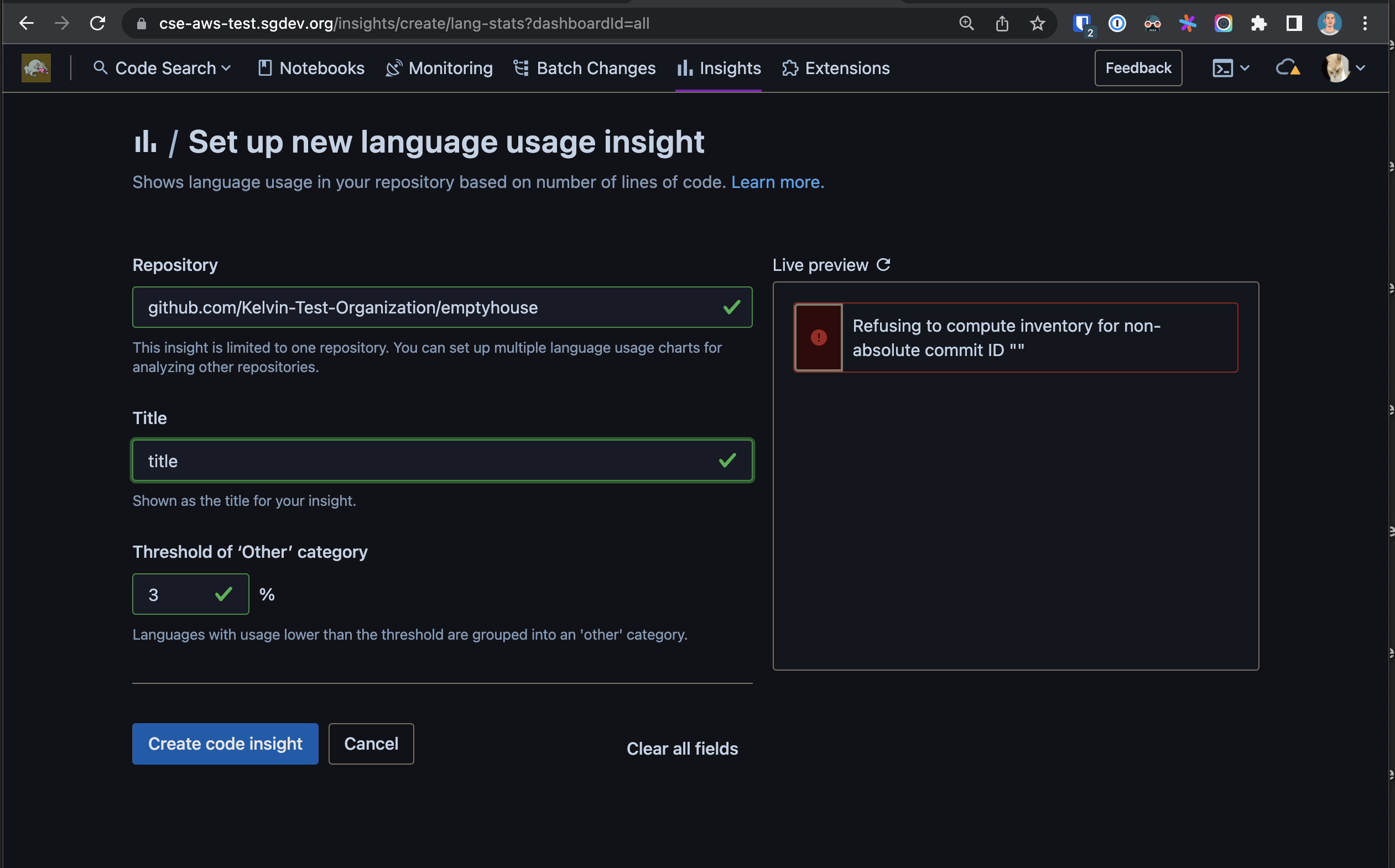Open the browser extensions puzzle menu
Screen dimensions: 1395x868
click(x=1259, y=24)
